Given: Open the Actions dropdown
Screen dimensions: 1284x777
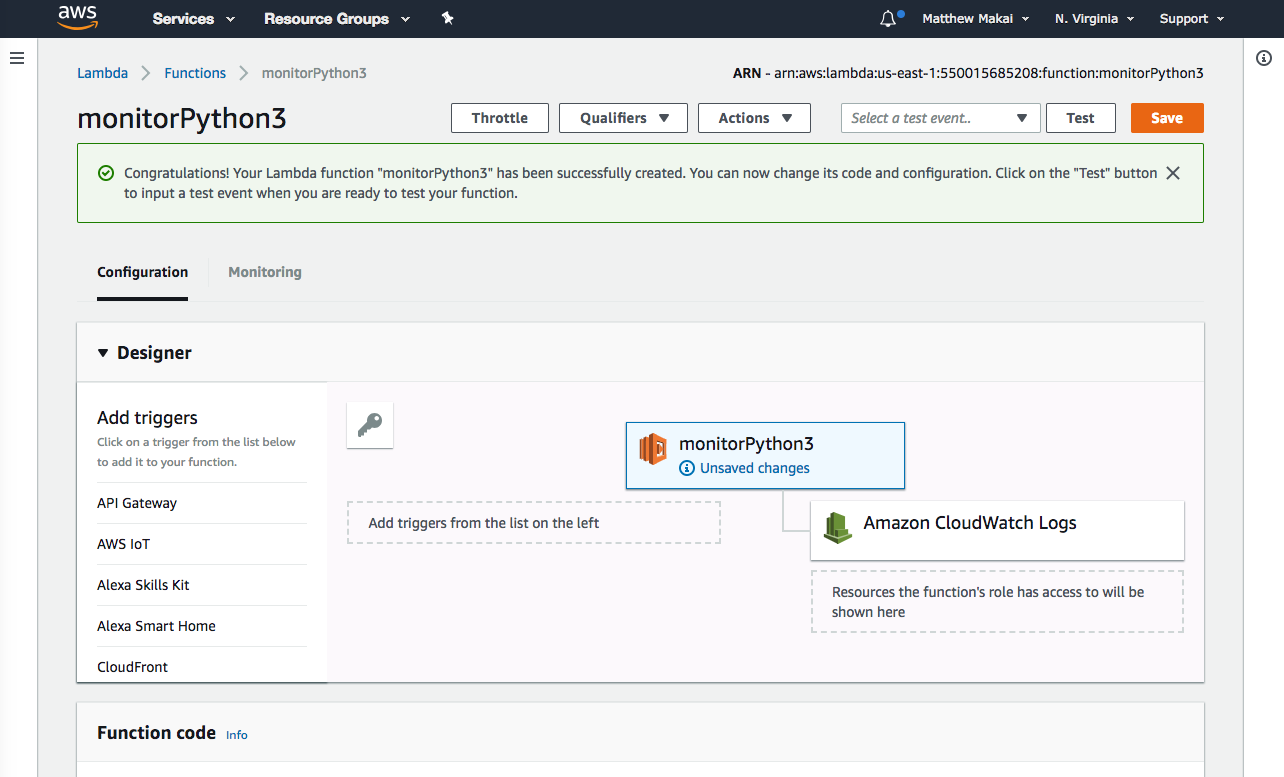Looking at the screenshot, I should (753, 117).
